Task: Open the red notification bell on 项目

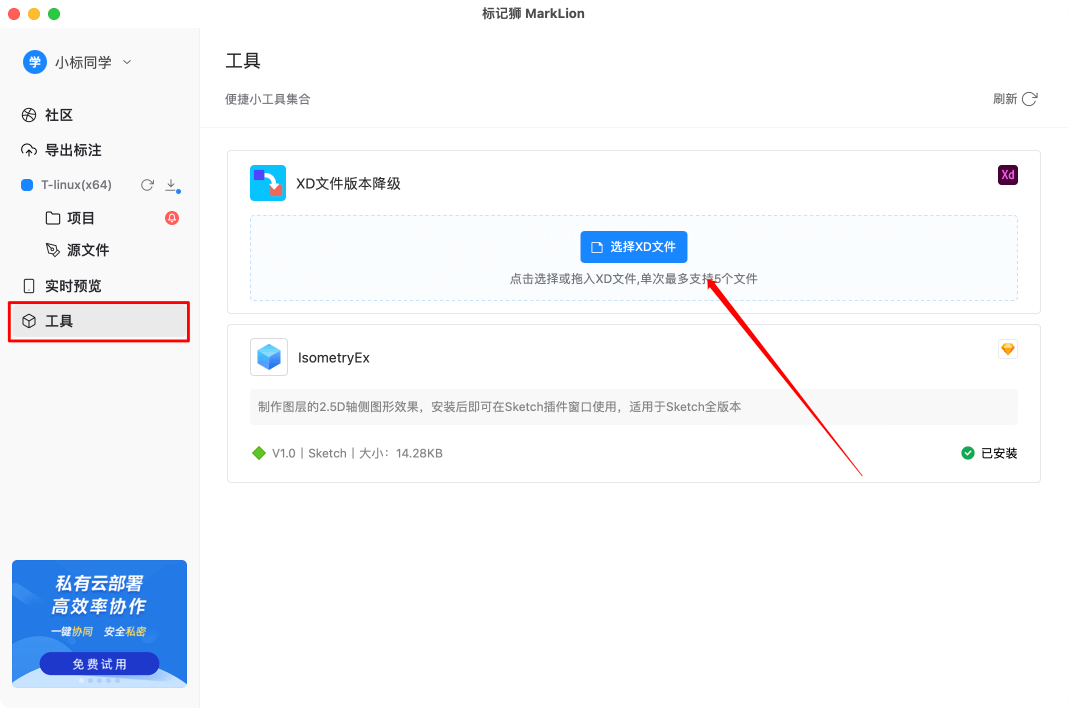Action: point(172,218)
